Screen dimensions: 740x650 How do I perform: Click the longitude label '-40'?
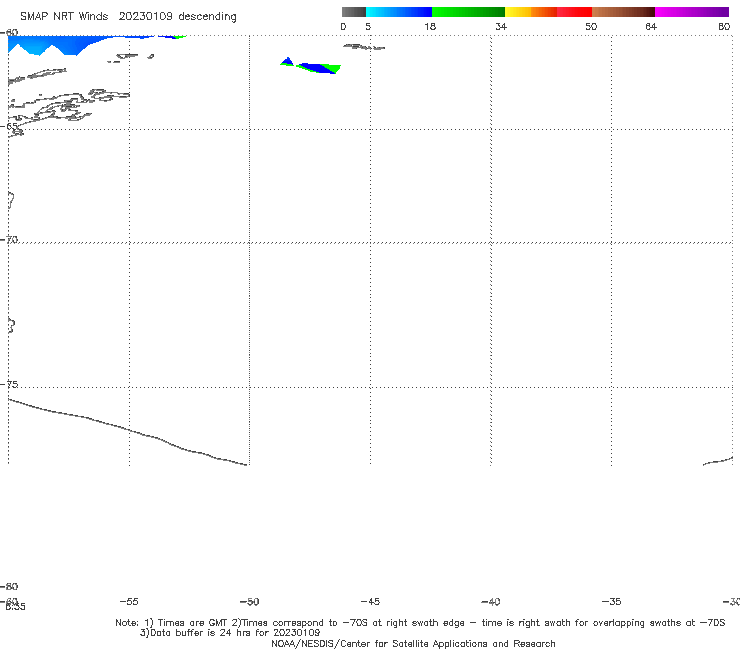(x=491, y=602)
